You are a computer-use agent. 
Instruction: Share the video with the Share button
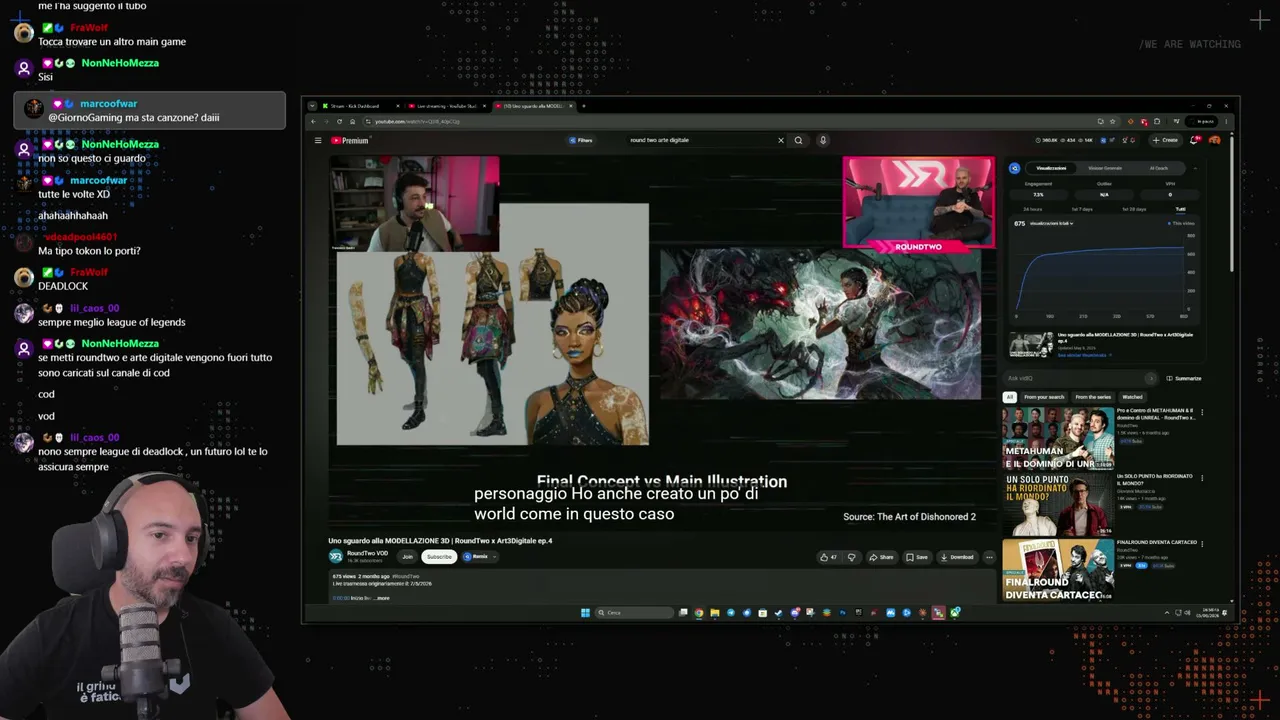coord(881,557)
